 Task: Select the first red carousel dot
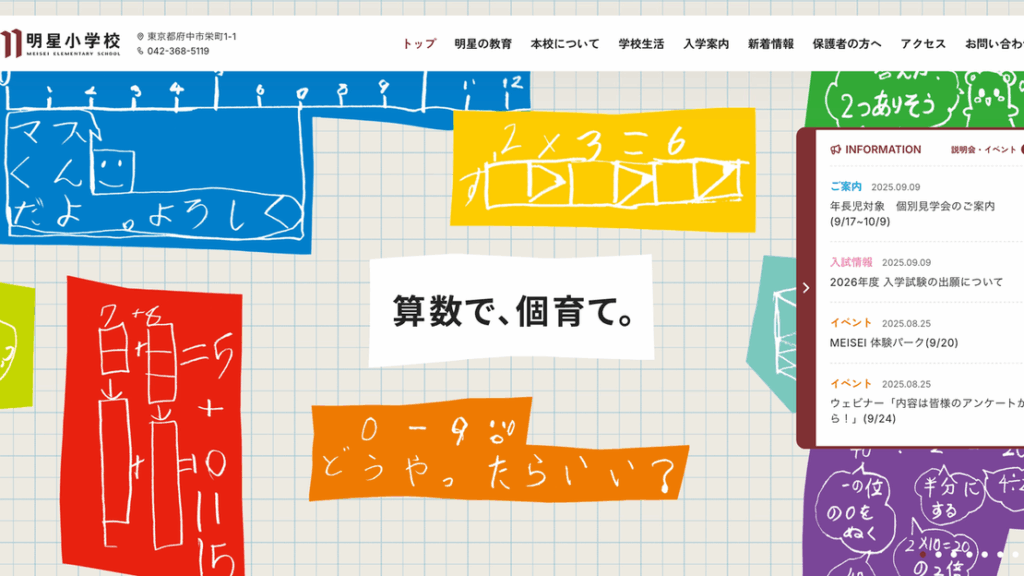coord(923,553)
